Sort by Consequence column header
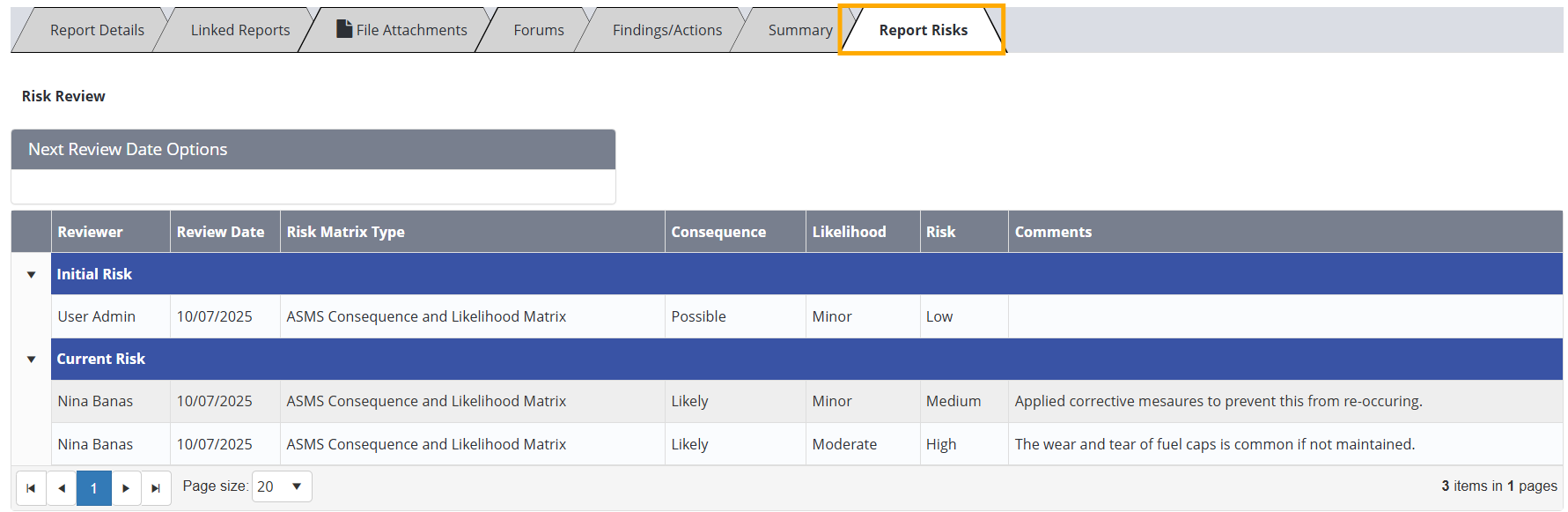Image resolution: width=1568 pixels, height=512 pixels. (x=718, y=232)
